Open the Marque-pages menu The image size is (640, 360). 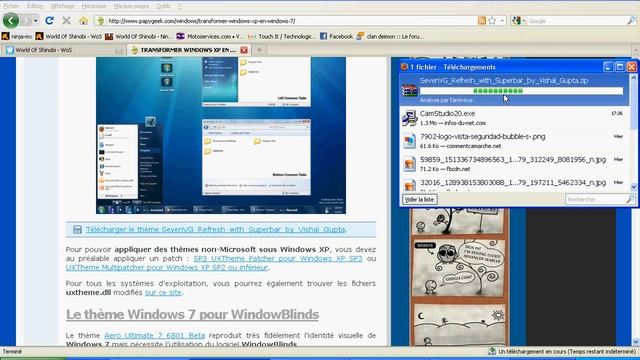[x=131, y=6]
